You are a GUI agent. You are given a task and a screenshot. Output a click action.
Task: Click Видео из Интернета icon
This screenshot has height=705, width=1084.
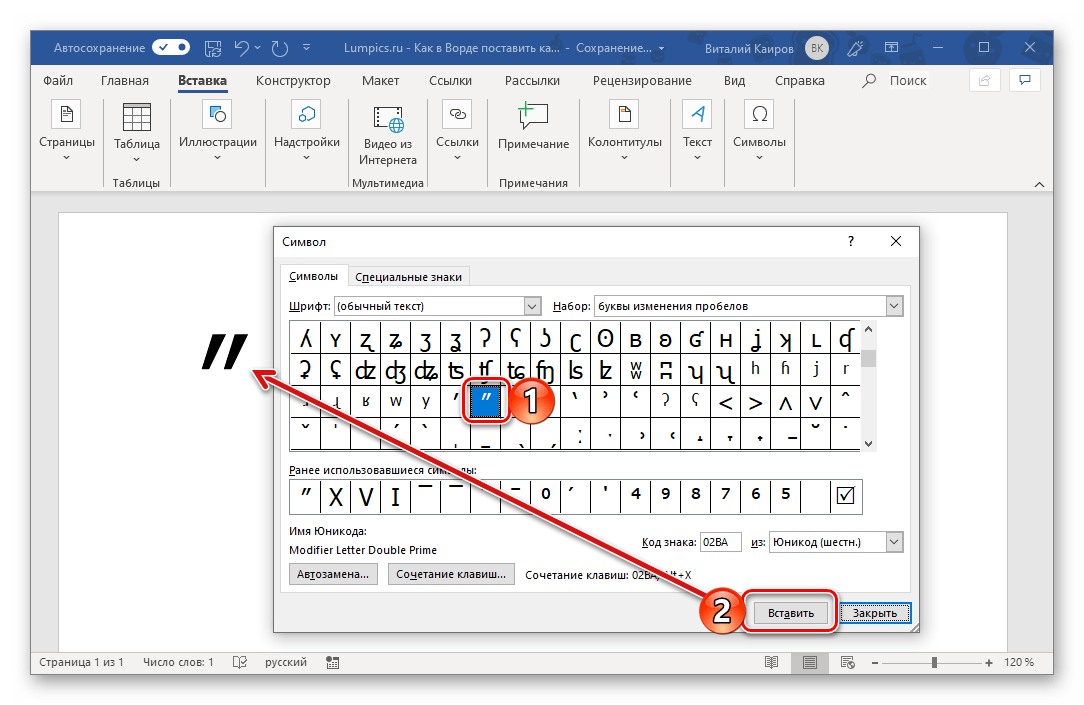coord(388,135)
